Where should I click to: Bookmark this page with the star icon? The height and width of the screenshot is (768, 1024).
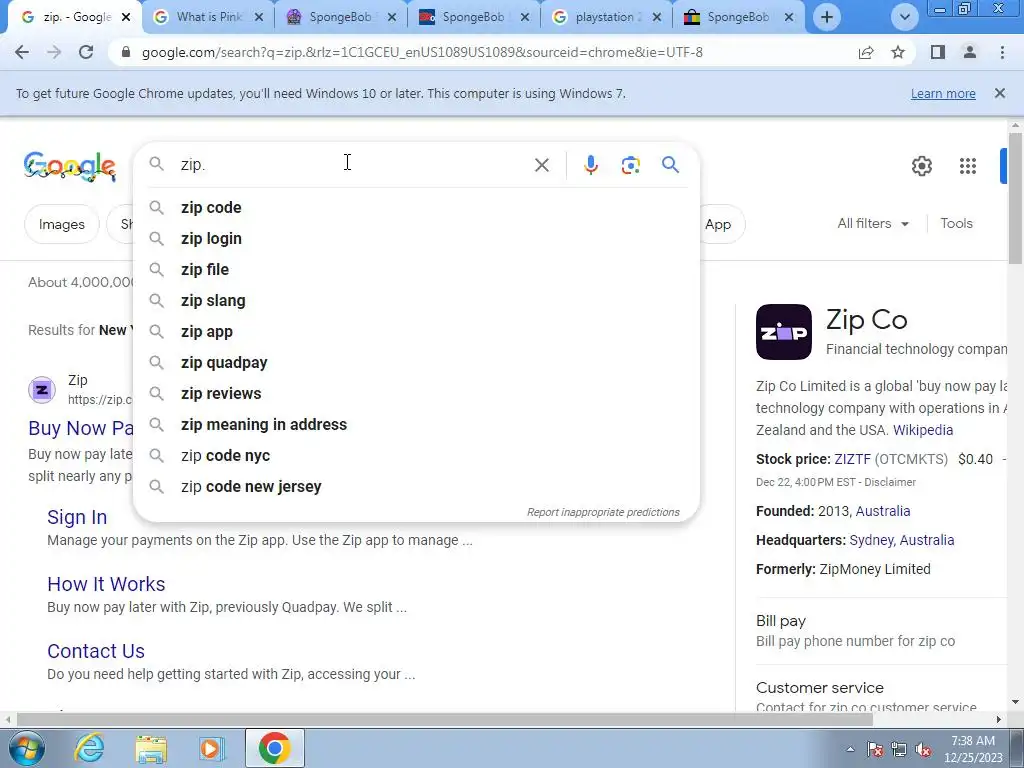(x=898, y=52)
